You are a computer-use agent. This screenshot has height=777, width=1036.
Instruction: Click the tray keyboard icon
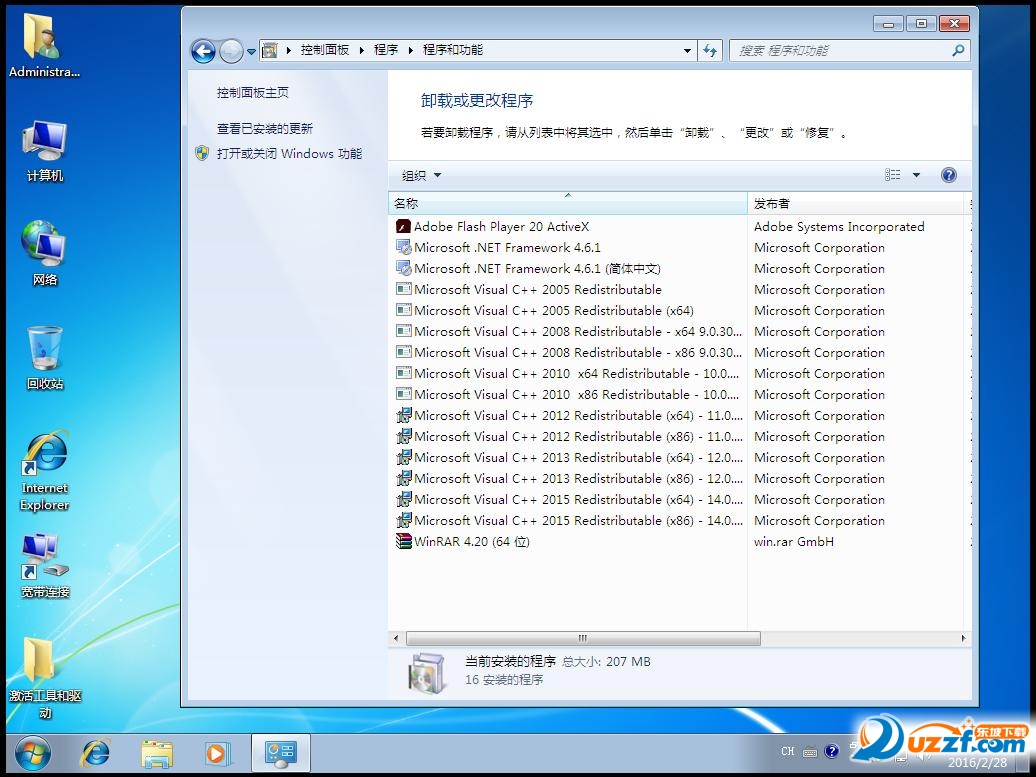(809, 752)
